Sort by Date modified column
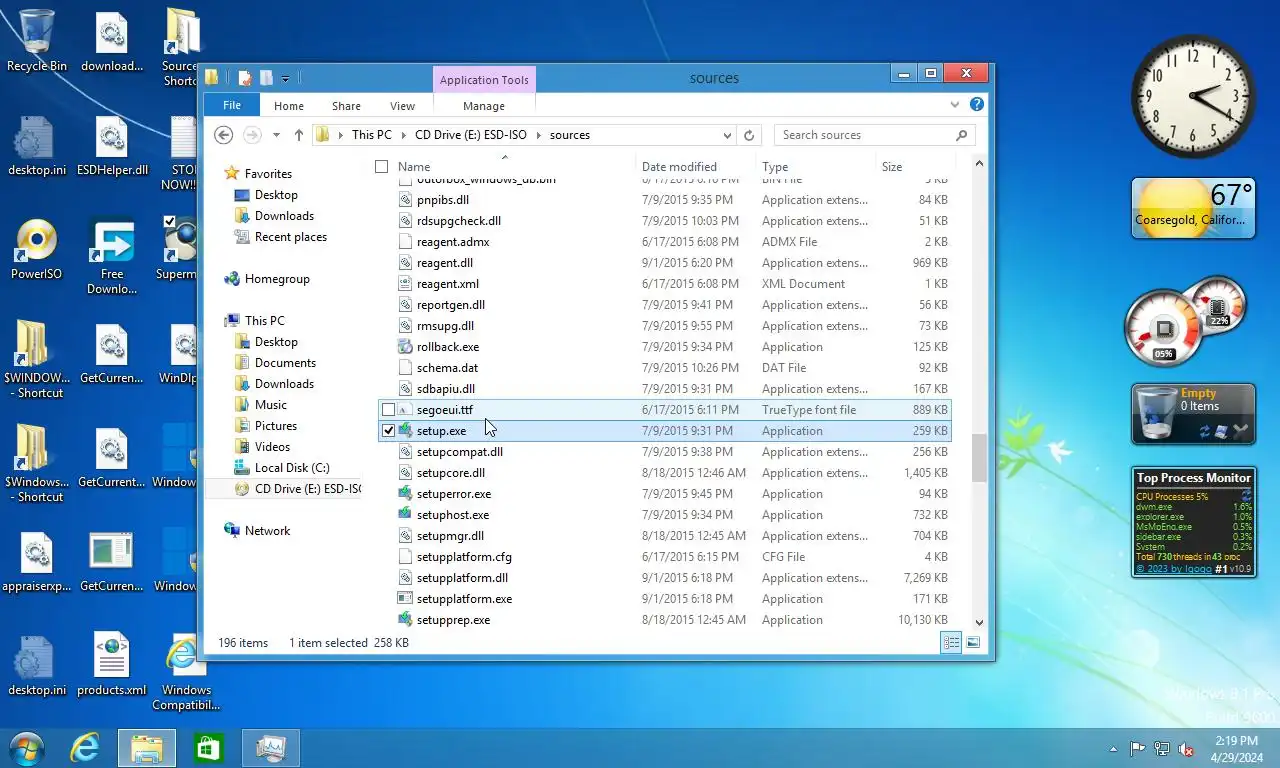 click(696, 167)
